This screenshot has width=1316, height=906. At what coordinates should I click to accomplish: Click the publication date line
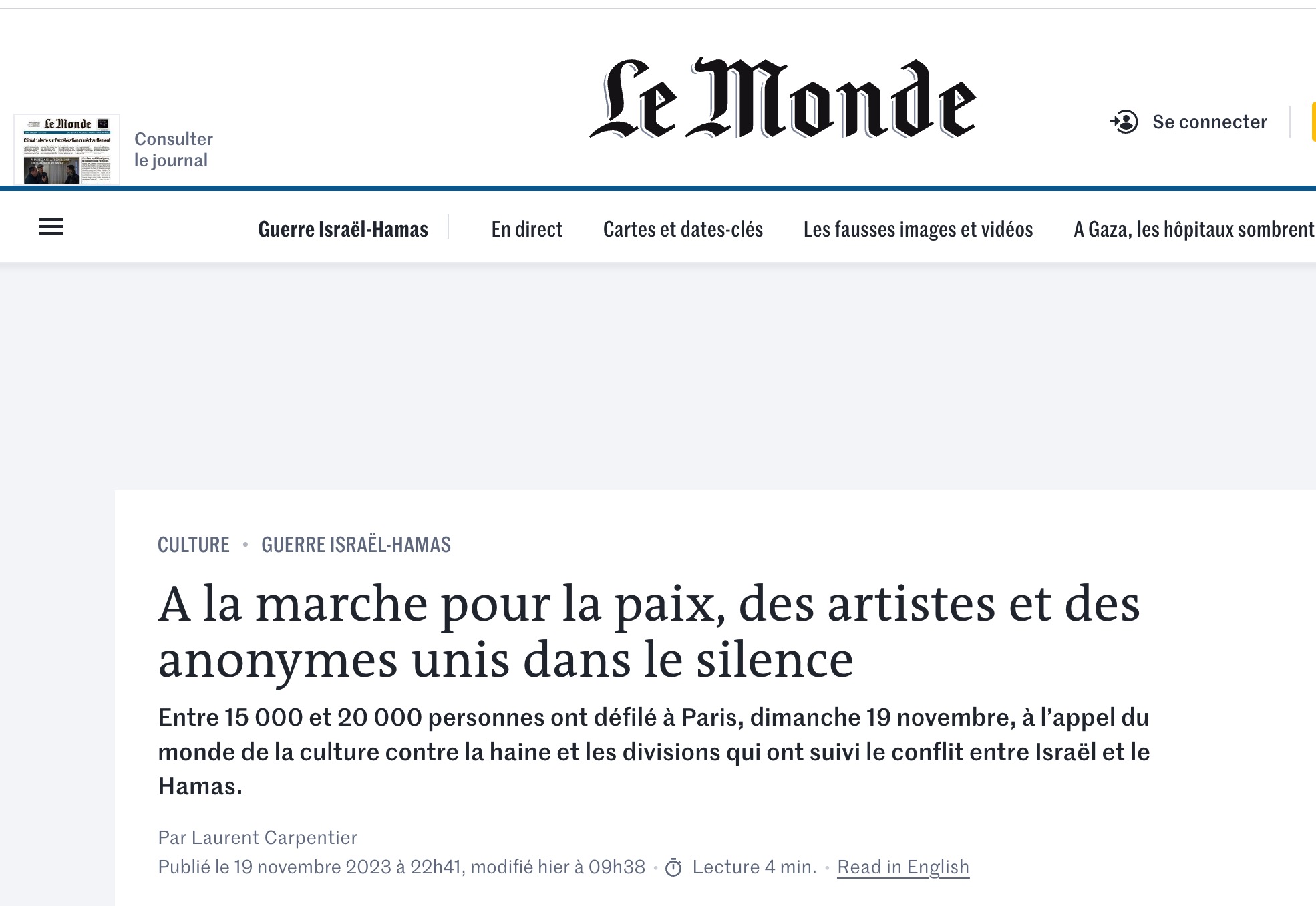point(401,867)
